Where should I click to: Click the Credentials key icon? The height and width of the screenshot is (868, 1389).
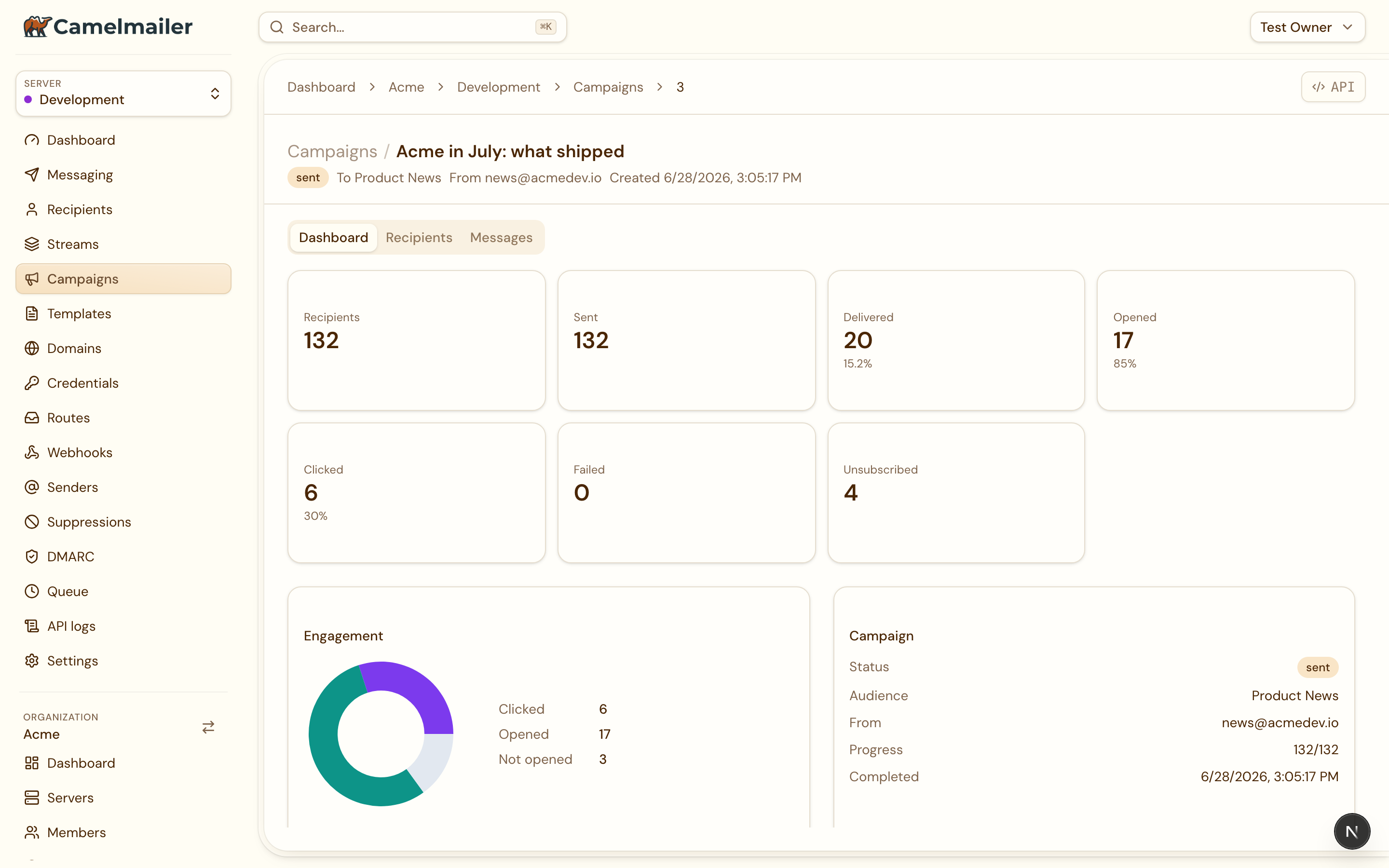tap(32, 383)
